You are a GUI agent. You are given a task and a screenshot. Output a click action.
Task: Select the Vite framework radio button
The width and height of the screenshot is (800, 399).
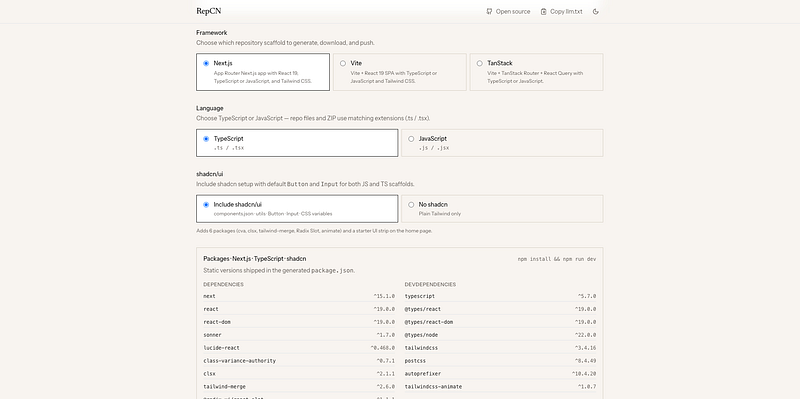pos(343,63)
